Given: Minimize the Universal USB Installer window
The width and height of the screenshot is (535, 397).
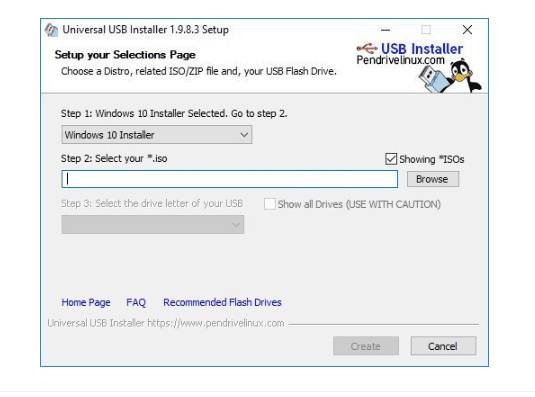Looking at the screenshot, I should point(386,30).
